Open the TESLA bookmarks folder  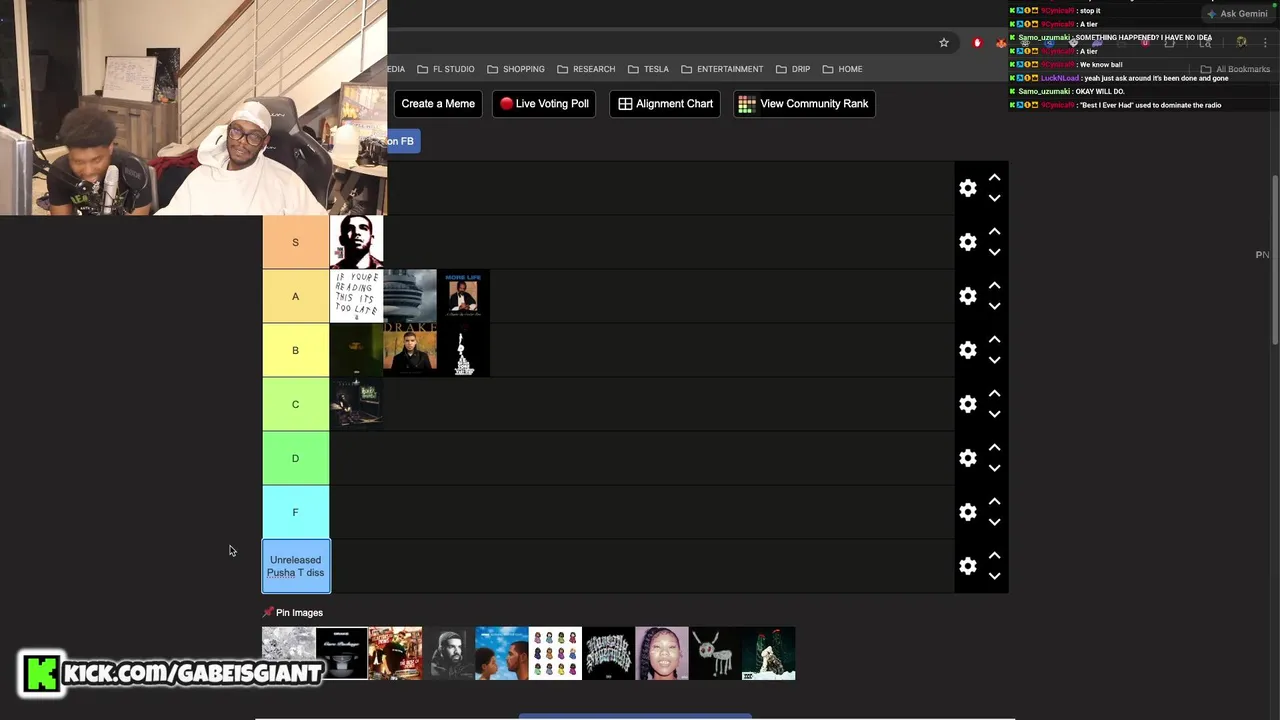[649, 69]
